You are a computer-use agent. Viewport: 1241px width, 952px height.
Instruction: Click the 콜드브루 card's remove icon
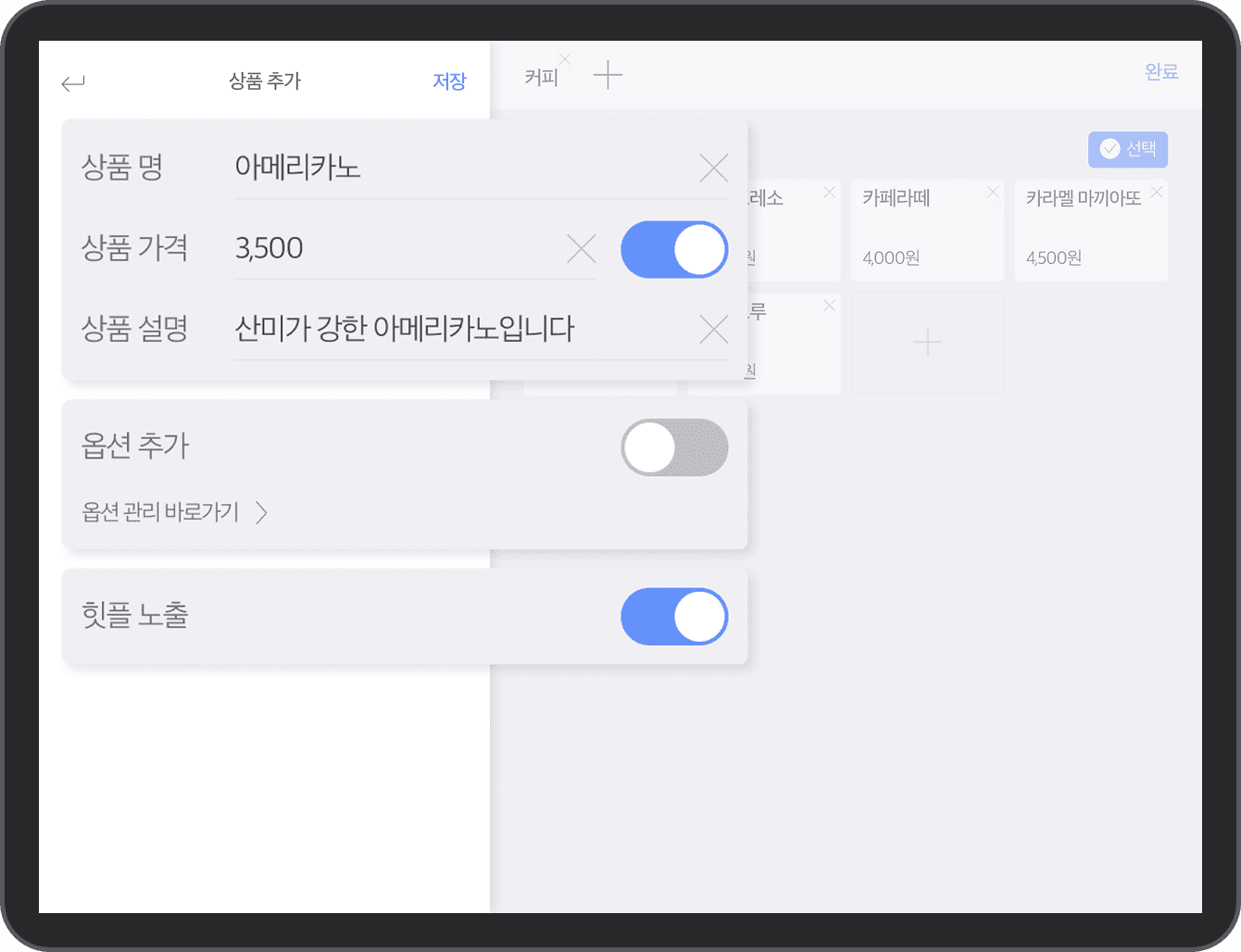(x=829, y=305)
